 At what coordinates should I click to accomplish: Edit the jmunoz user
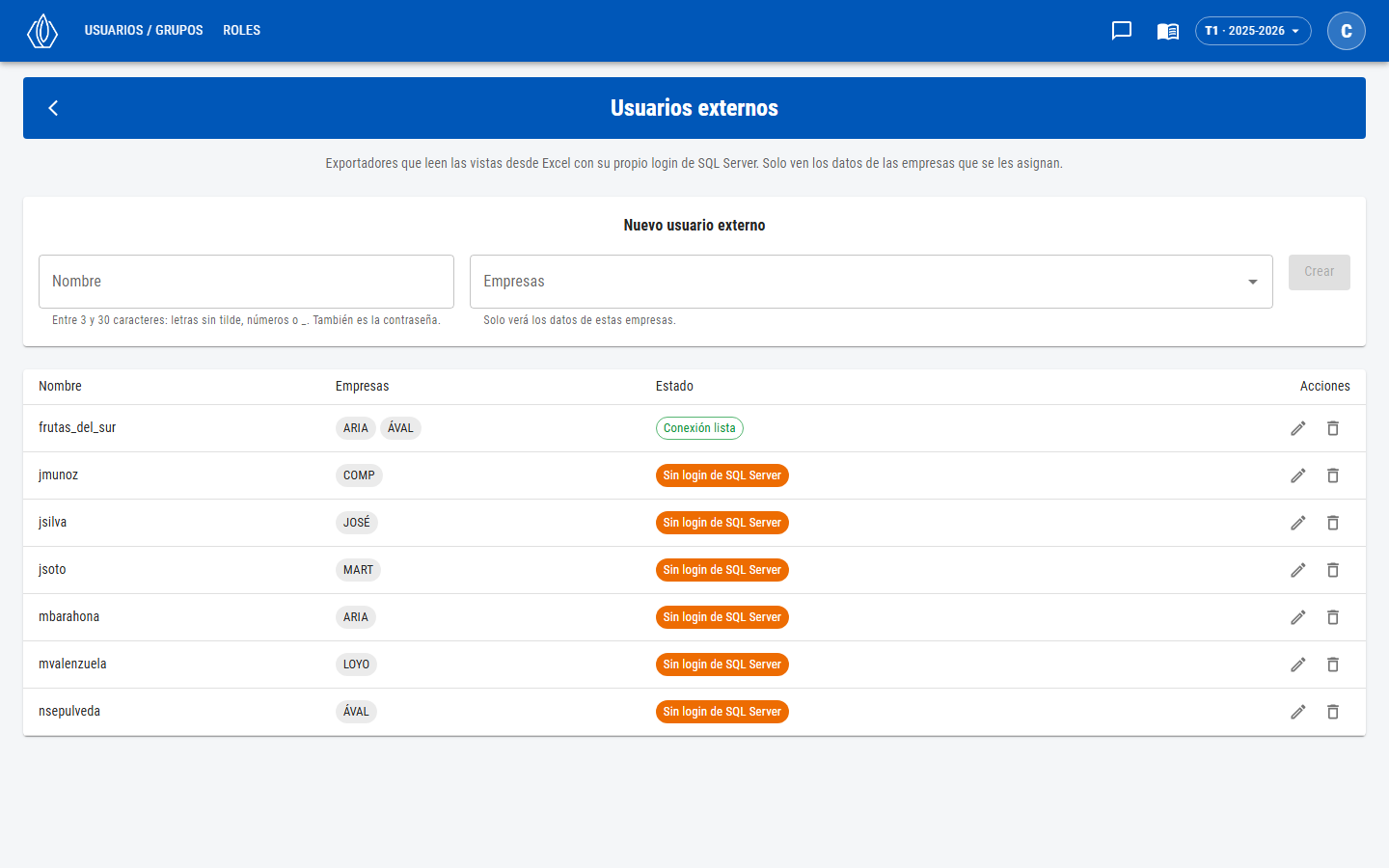tap(1298, 475)
